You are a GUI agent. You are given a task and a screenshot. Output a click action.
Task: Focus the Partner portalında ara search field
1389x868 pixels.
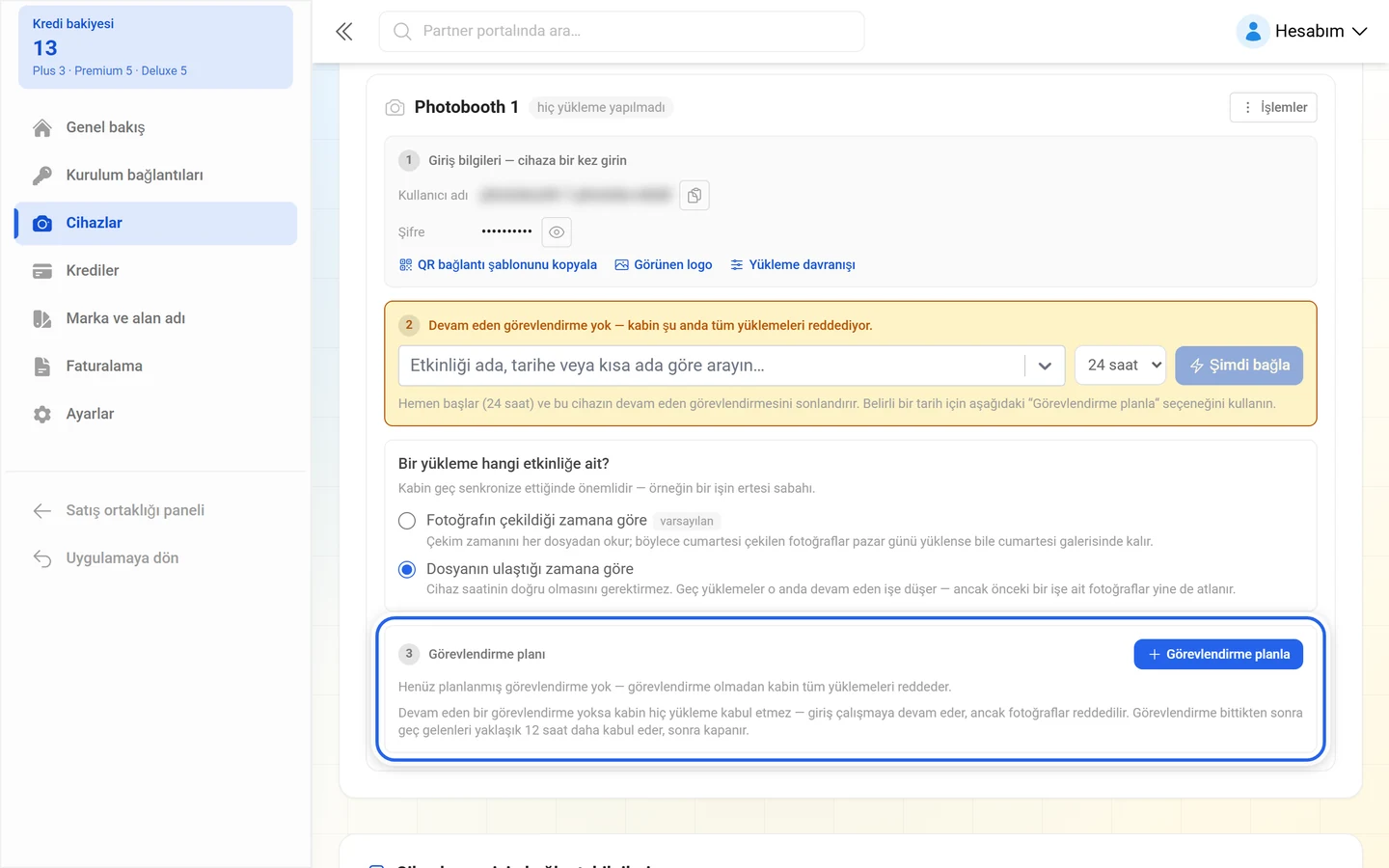pos(621,32)
